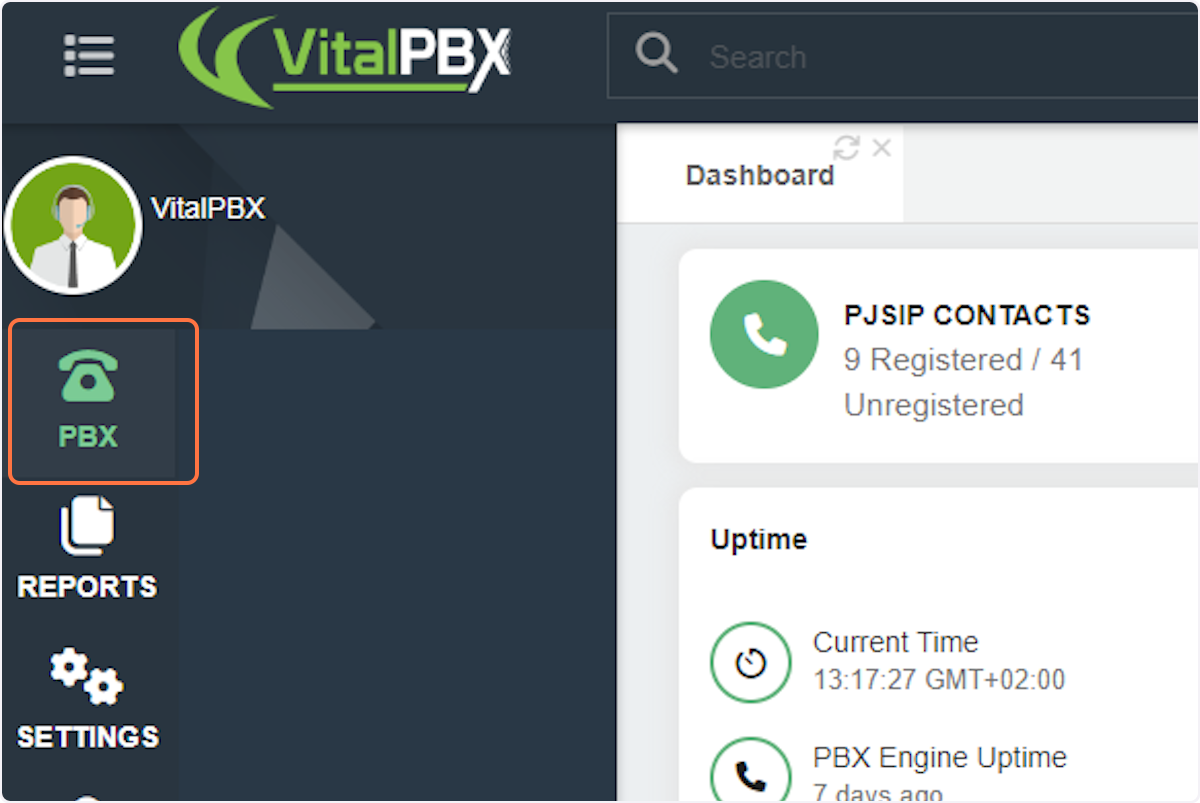Image resolution: width=1200 pixels, height=803 pixels.
Task: Open the Reports documents icon
Action: [88, 526]
